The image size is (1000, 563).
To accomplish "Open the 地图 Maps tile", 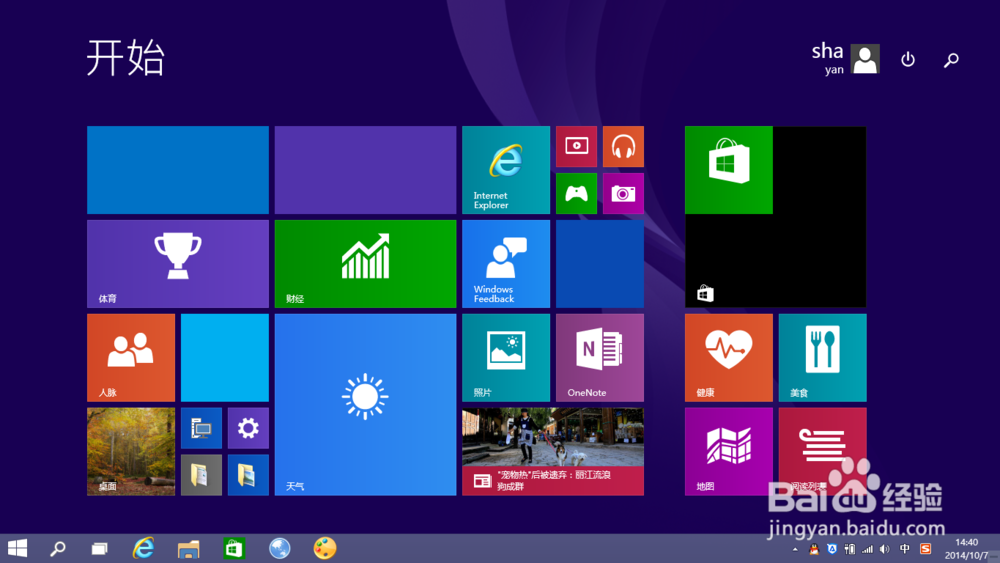I will [x=728, y=451].
